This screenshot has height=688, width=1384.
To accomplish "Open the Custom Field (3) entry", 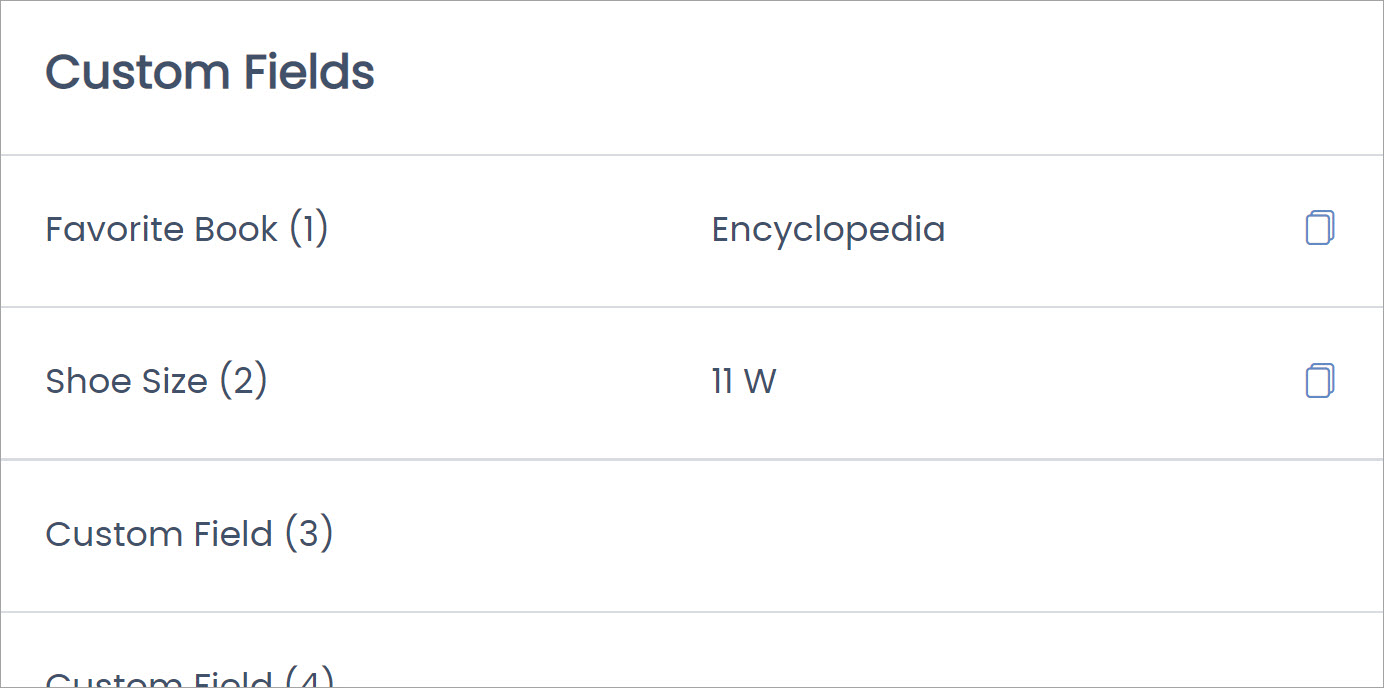I will point(189,534).
